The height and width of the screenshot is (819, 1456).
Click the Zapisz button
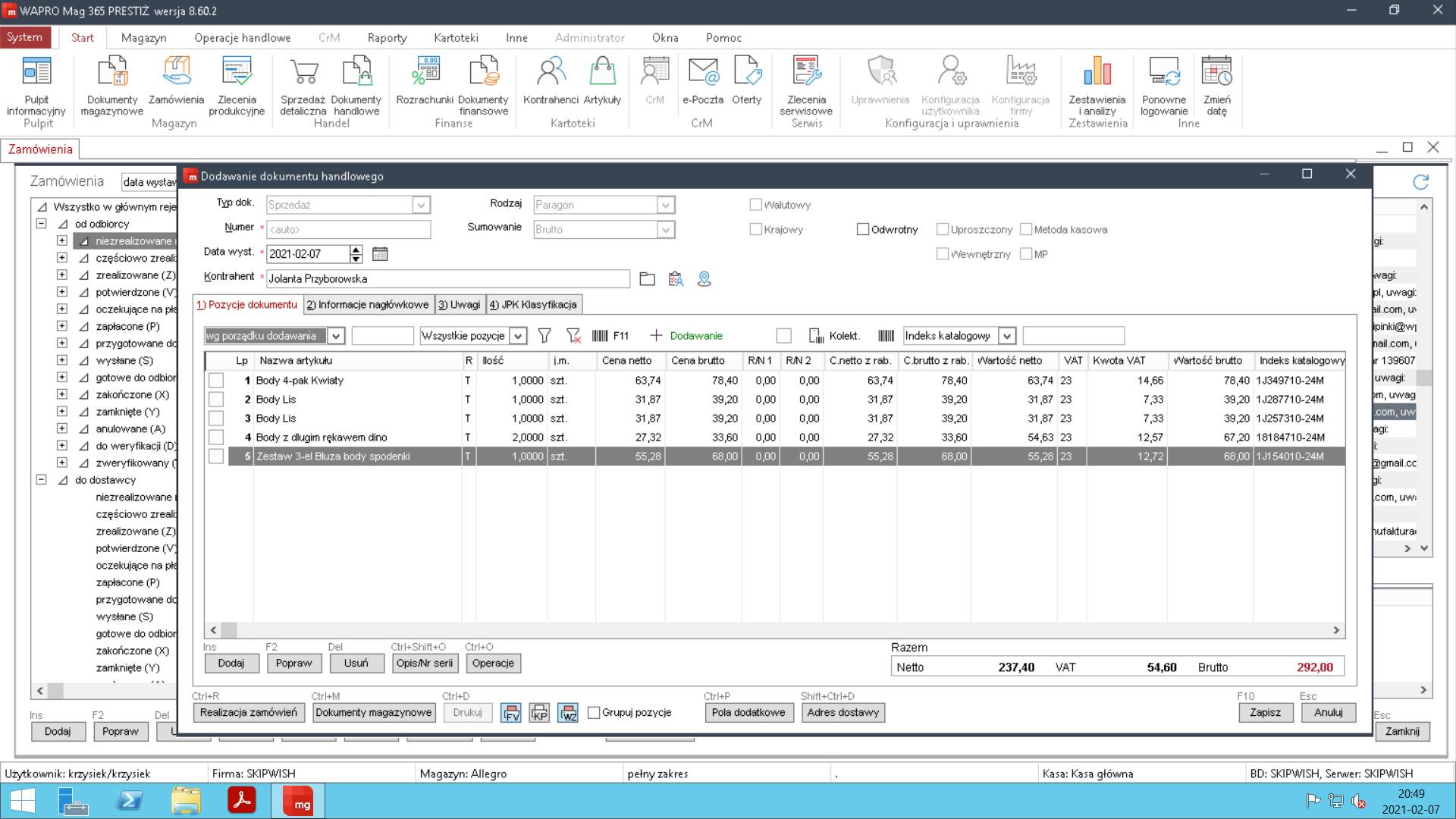pos(1265,713)
